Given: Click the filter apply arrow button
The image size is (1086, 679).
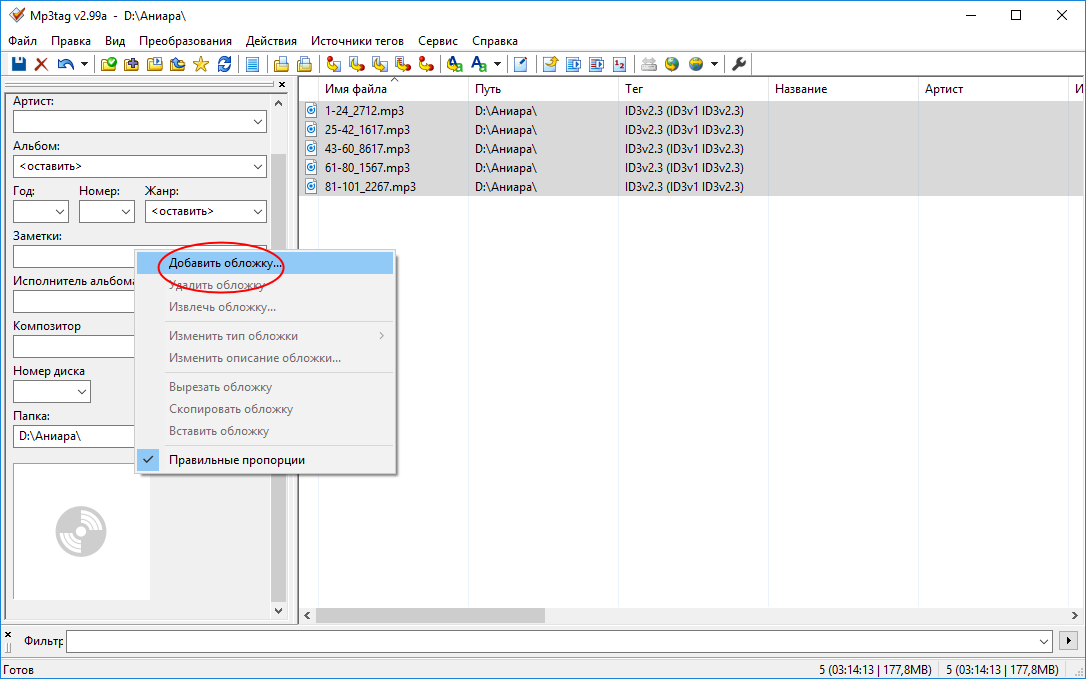Looking at the screenshot, I should click(1069, 641).
